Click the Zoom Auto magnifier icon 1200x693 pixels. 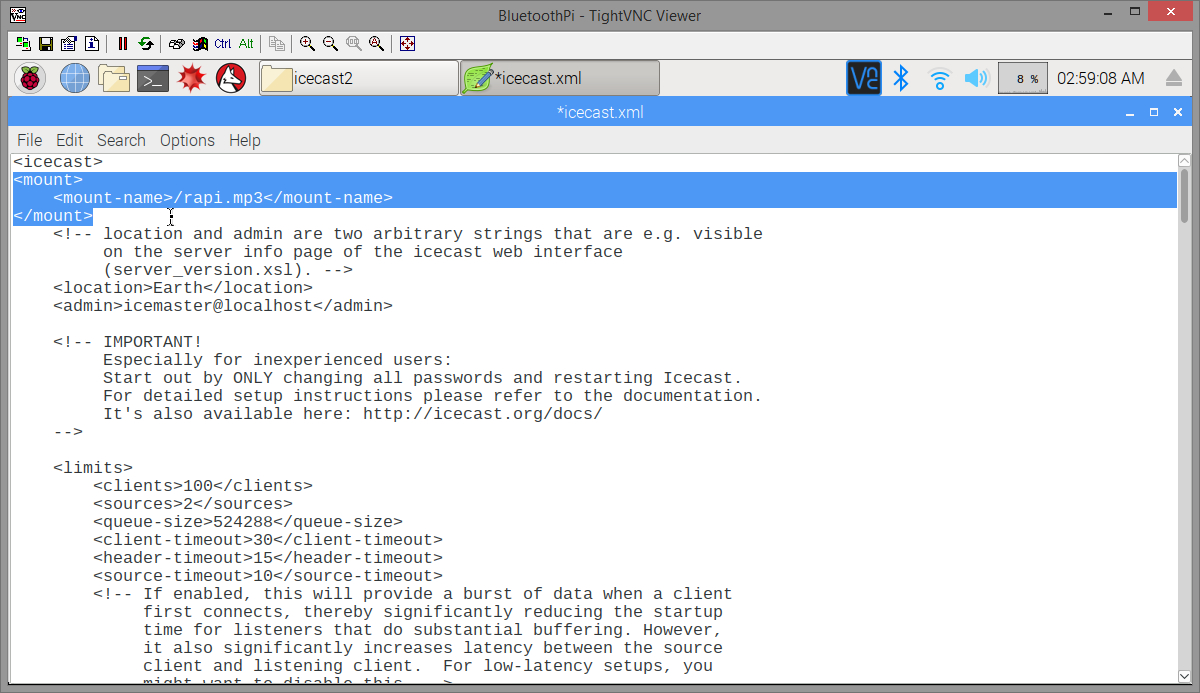tap(377, 44)
